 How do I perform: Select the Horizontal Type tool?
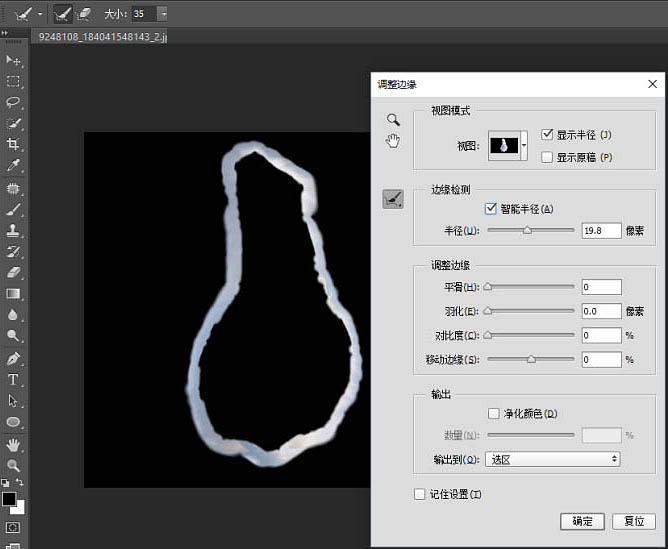[14, 380]
